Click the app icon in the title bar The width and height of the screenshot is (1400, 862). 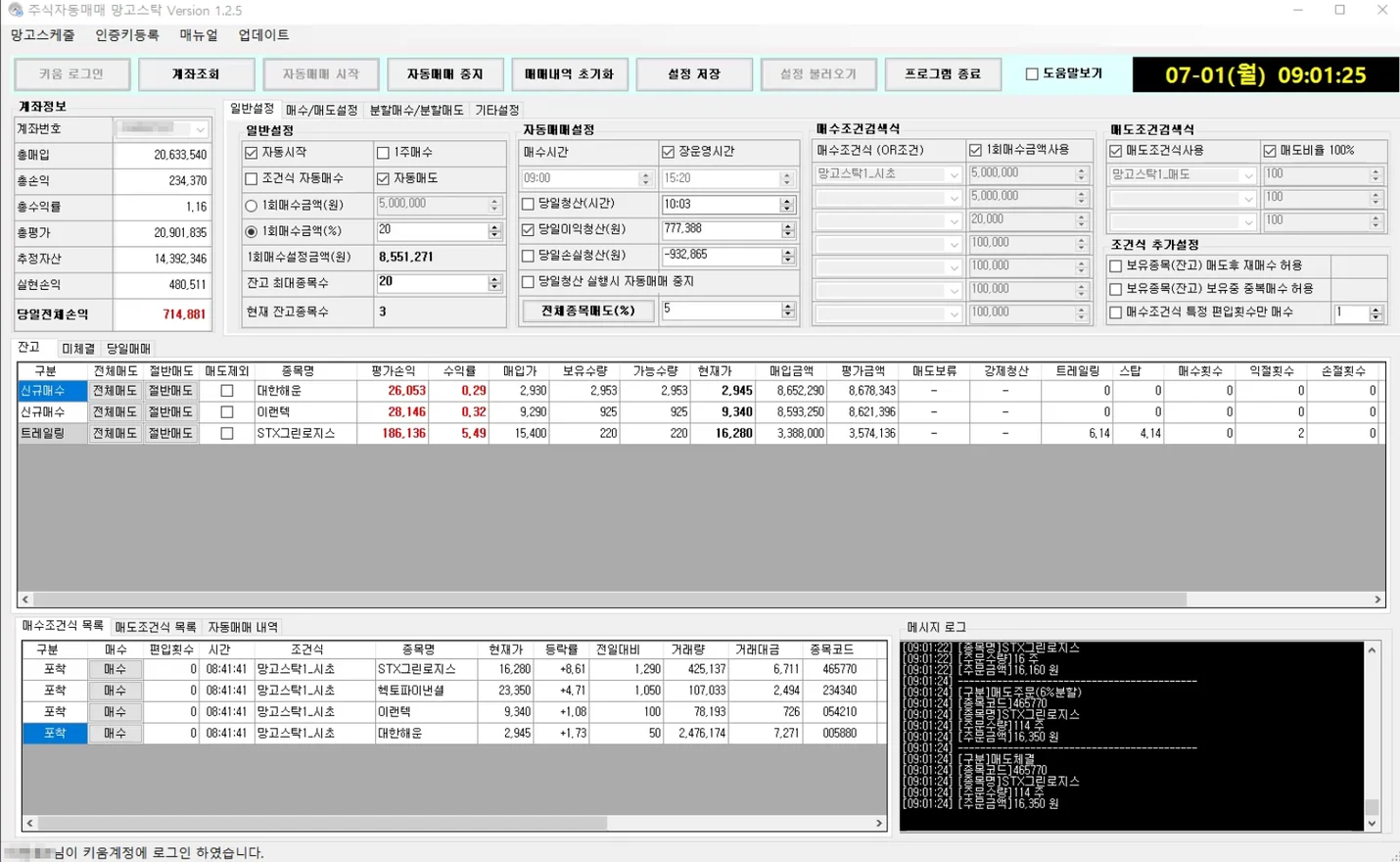click(15, 10)
